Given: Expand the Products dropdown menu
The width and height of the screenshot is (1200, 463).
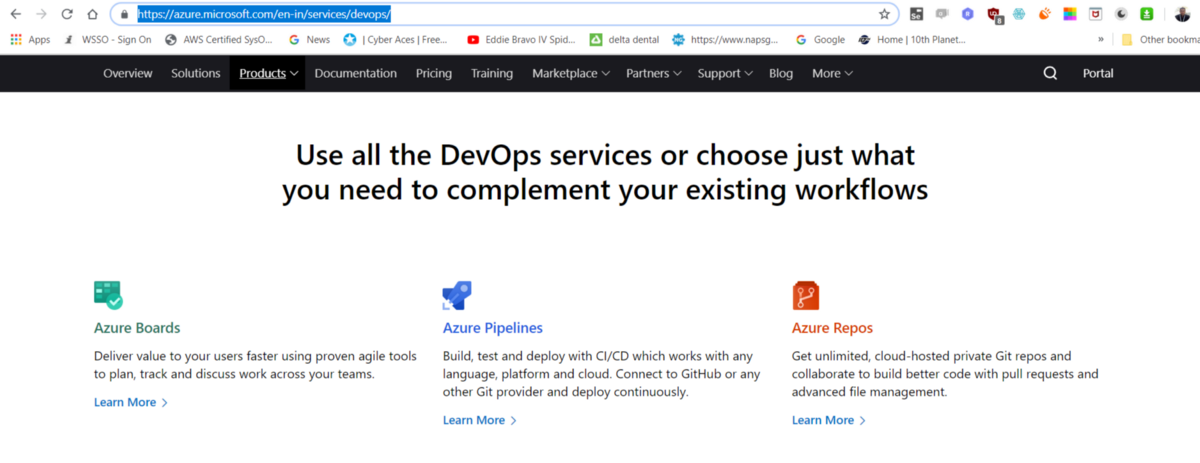Looking at the screenshot, I should pos(268,73).
